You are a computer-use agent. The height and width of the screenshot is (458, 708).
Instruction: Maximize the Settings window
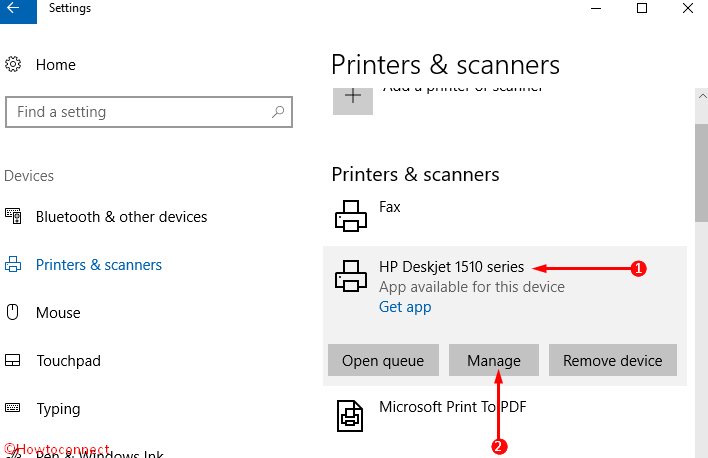642,9
